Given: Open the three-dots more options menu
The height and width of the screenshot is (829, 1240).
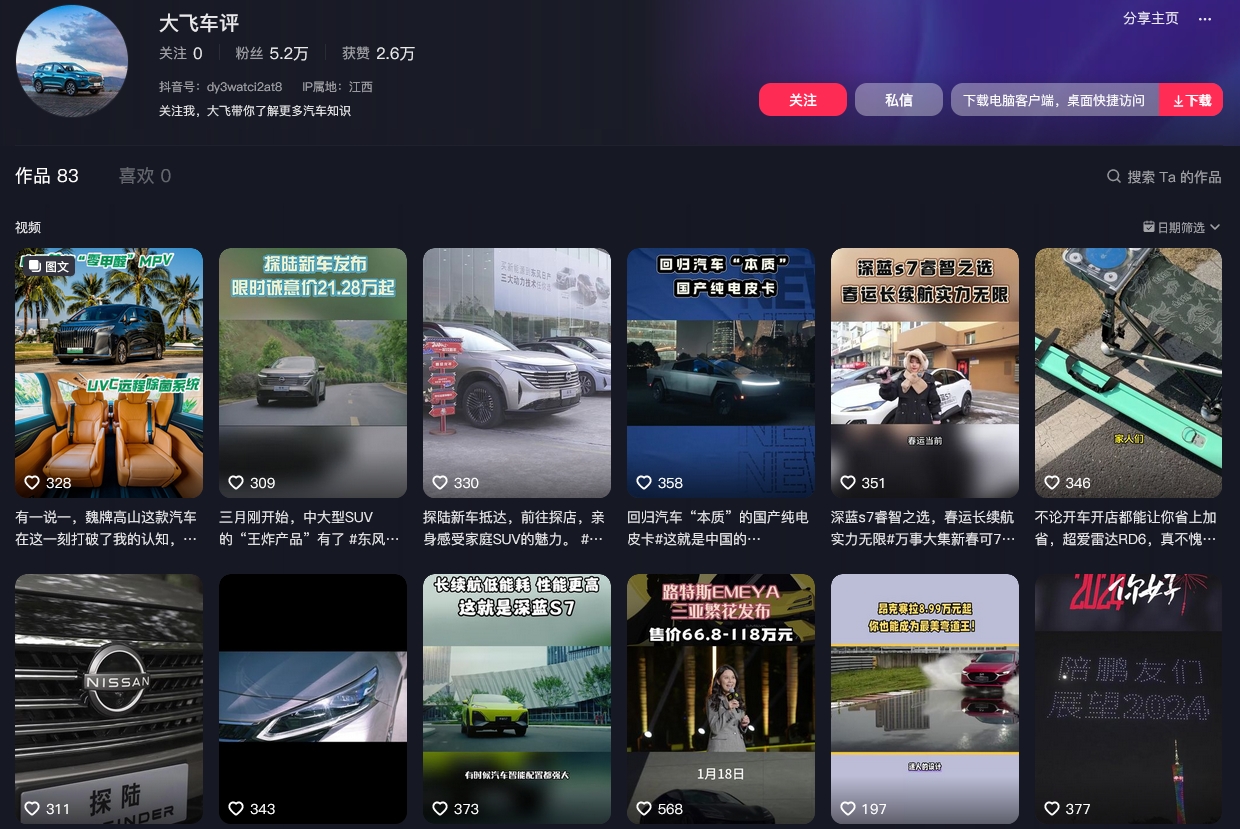Looking at the screenshot, I should point(1205,19).
